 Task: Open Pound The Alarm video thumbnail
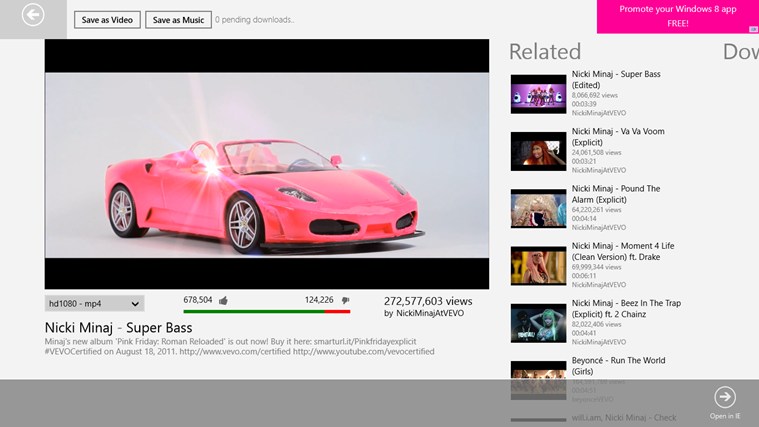538,208
